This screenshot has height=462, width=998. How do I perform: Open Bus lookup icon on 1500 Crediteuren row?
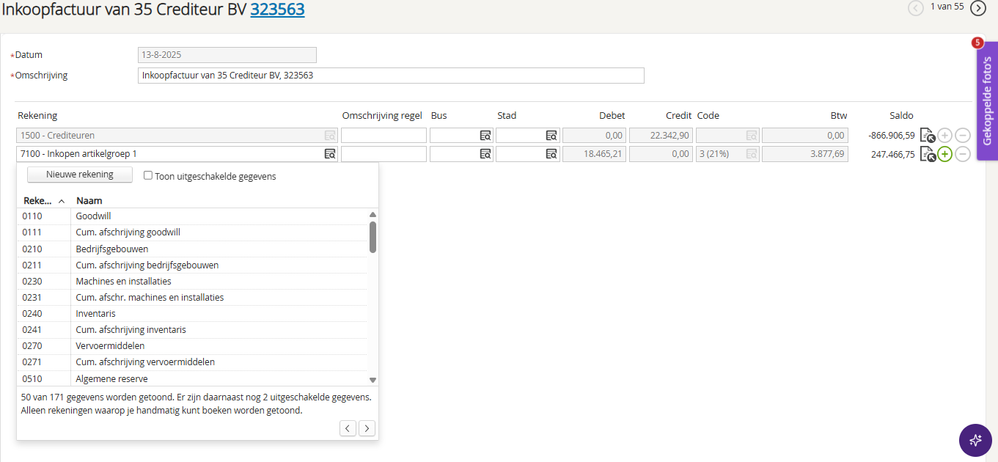click(x=485, y=136)
